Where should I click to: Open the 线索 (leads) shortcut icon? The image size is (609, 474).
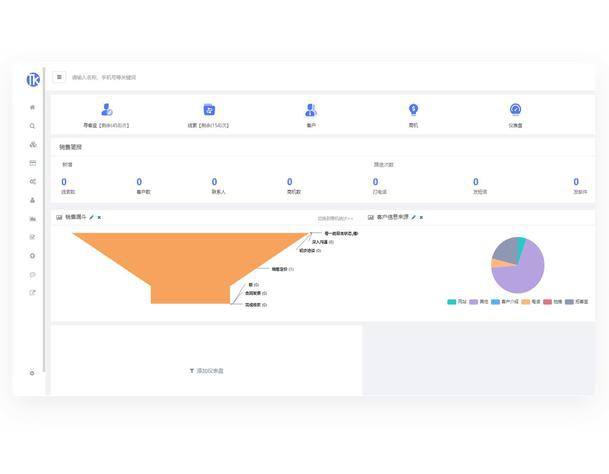pyautogui.click(x=209, y=110)
